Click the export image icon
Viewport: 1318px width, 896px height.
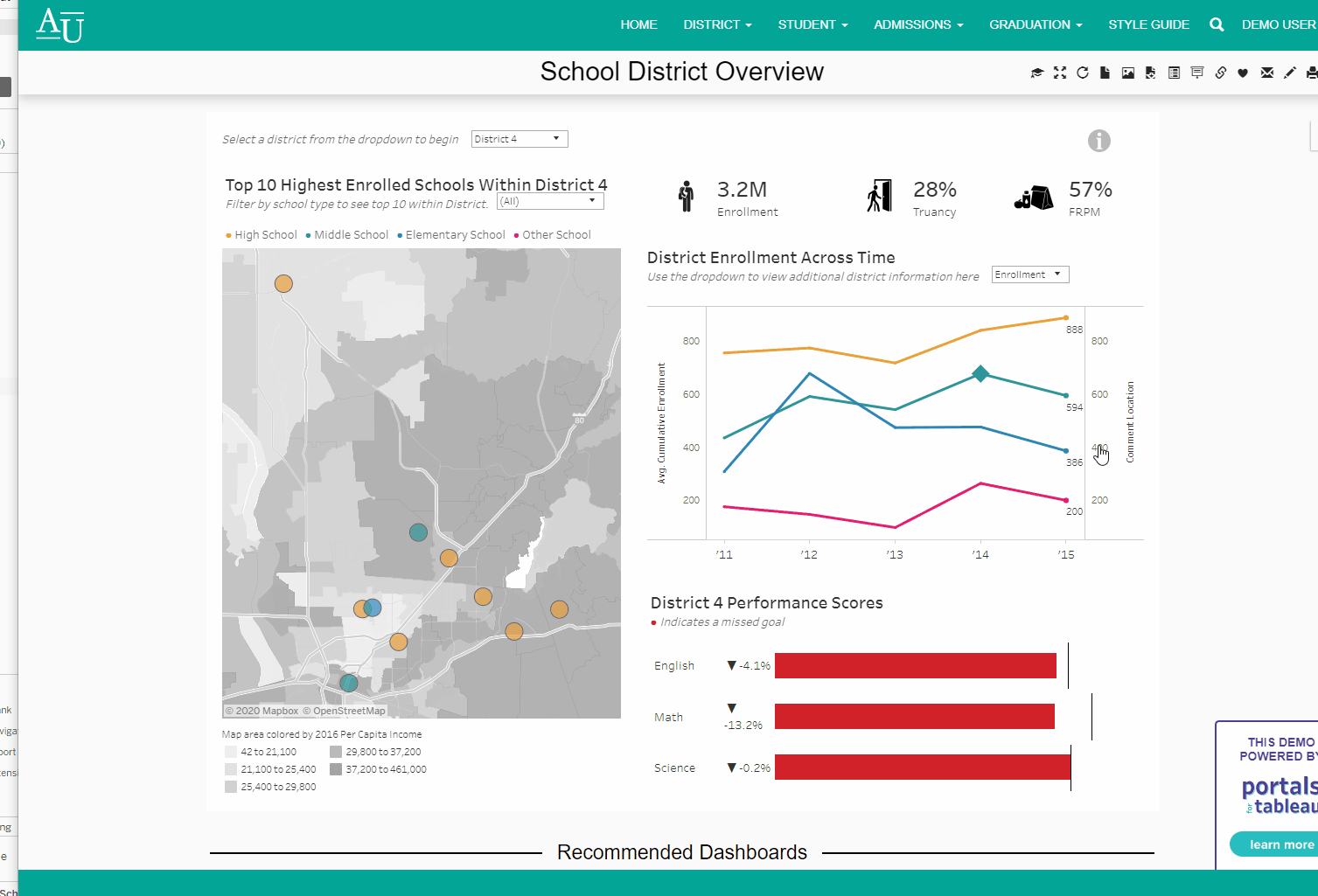coord(1128,73)
